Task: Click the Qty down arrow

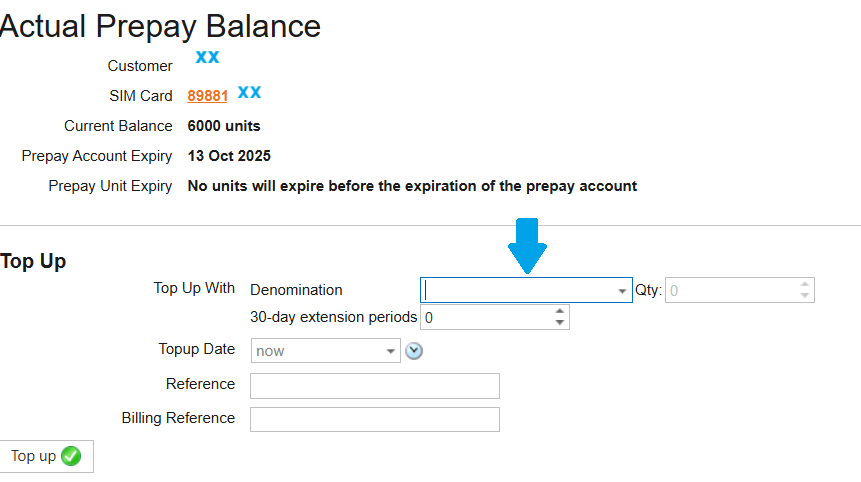Action: coord(804,295)
